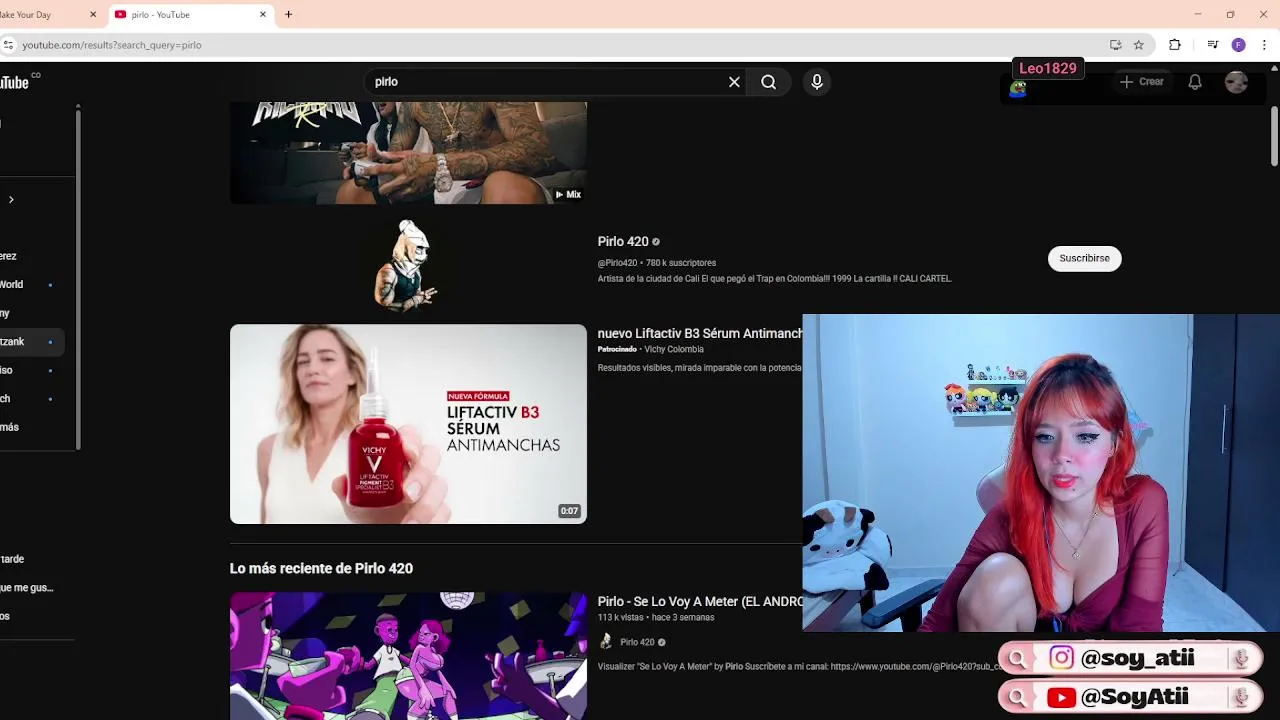Click the @Pirlo420 780 k suscriptores text
The width and height of the screenshot is (1280, 720).
(x=656, y=263)
